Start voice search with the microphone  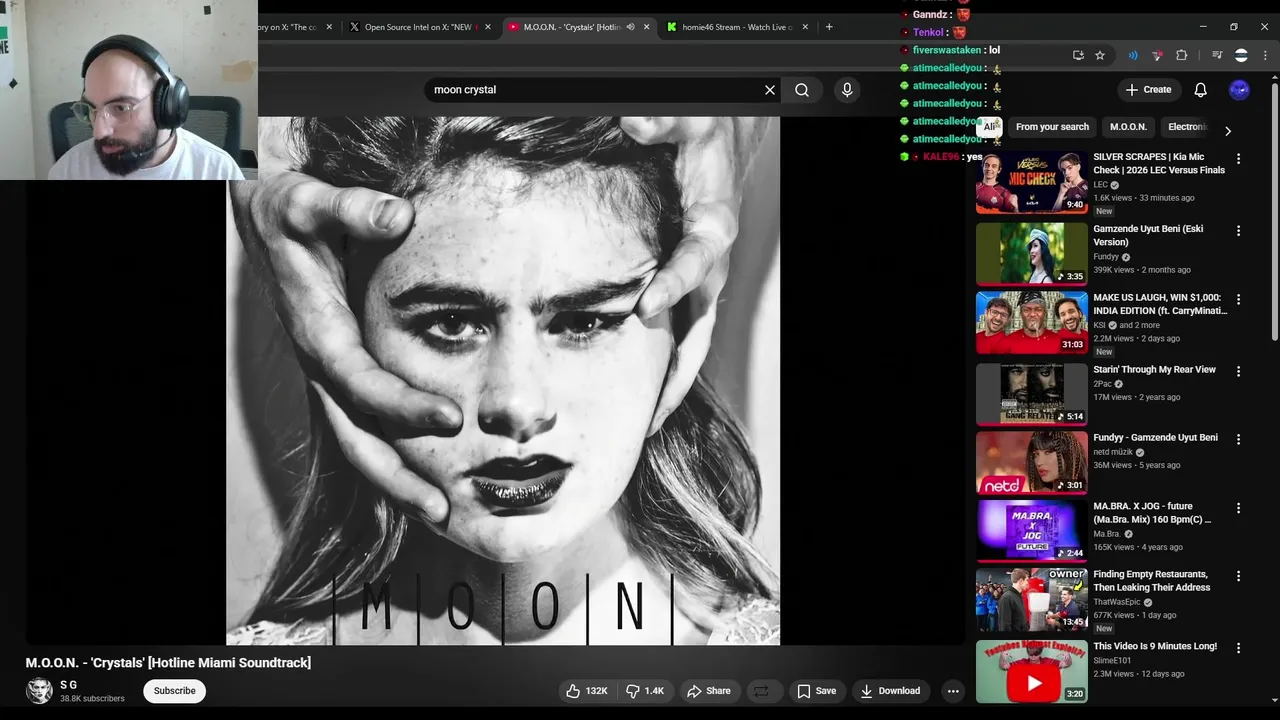[x=847, y=90]
